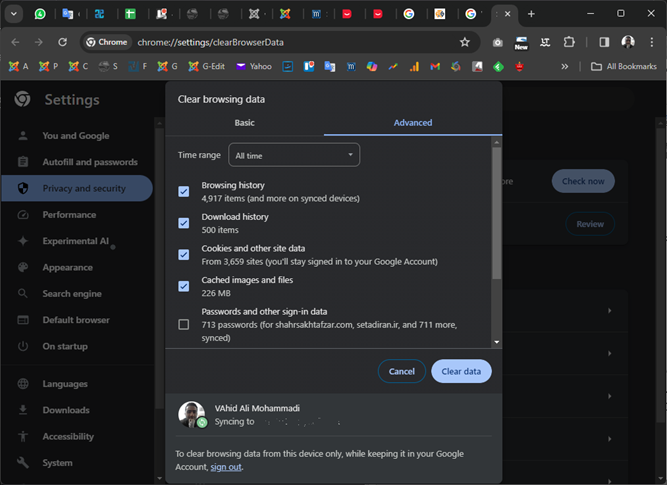Click the Languages globe icon
667x485 pixels.
[x=23, y=384]
